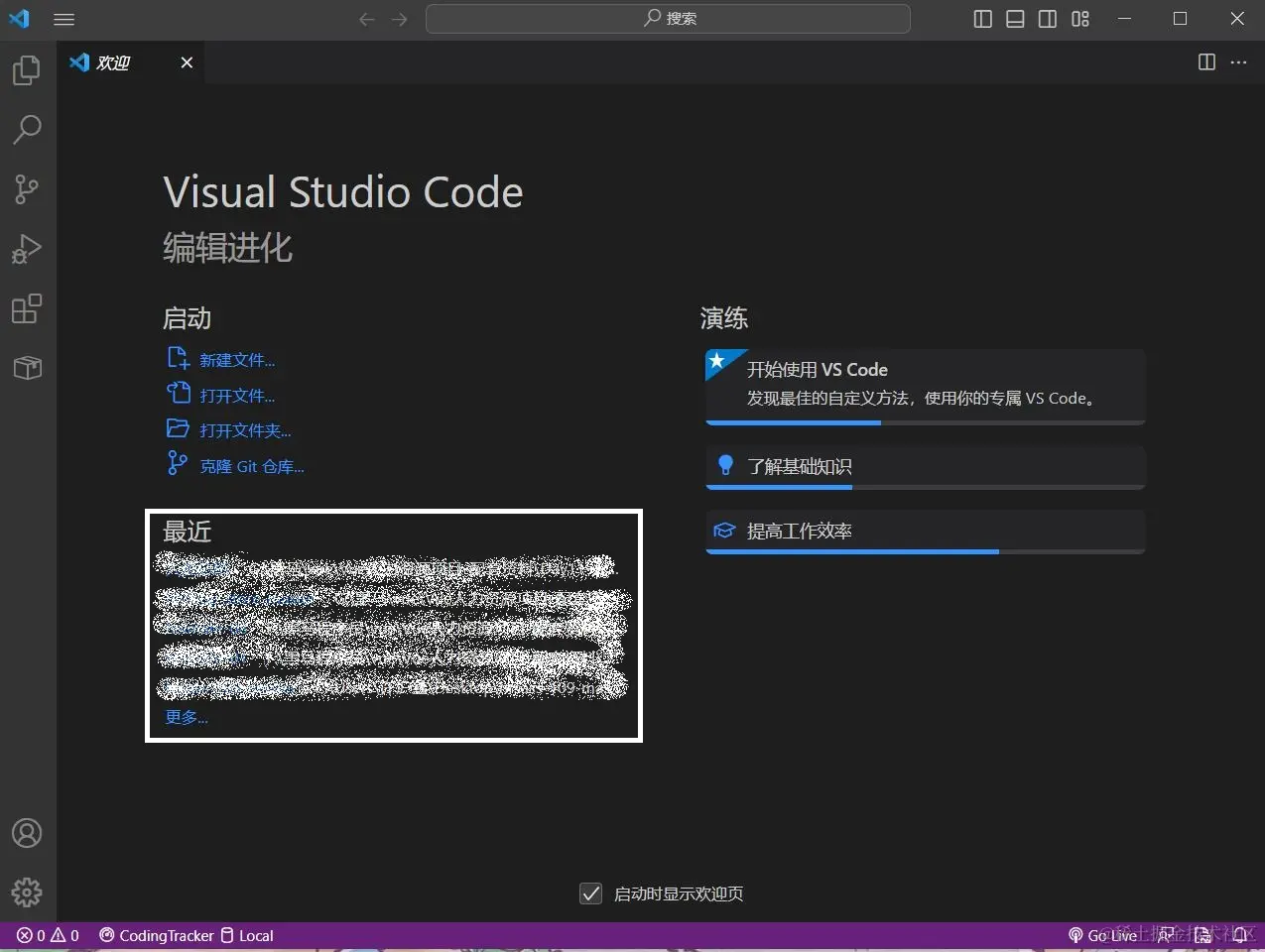Click the feedback person icon in status bar
This screenshot has width=1265, height=952.
1167,935
